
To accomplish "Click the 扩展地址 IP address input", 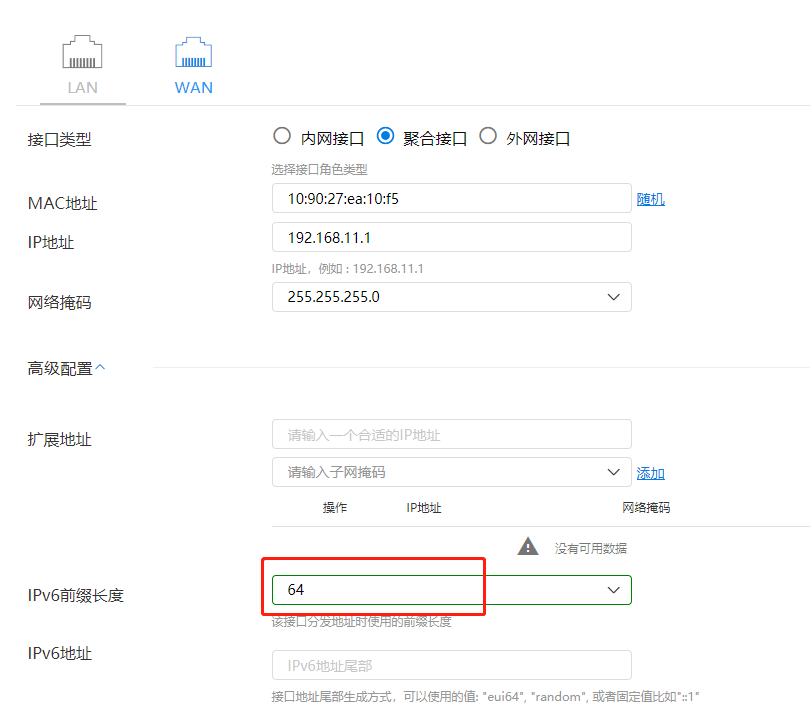I will coord(451,435).
